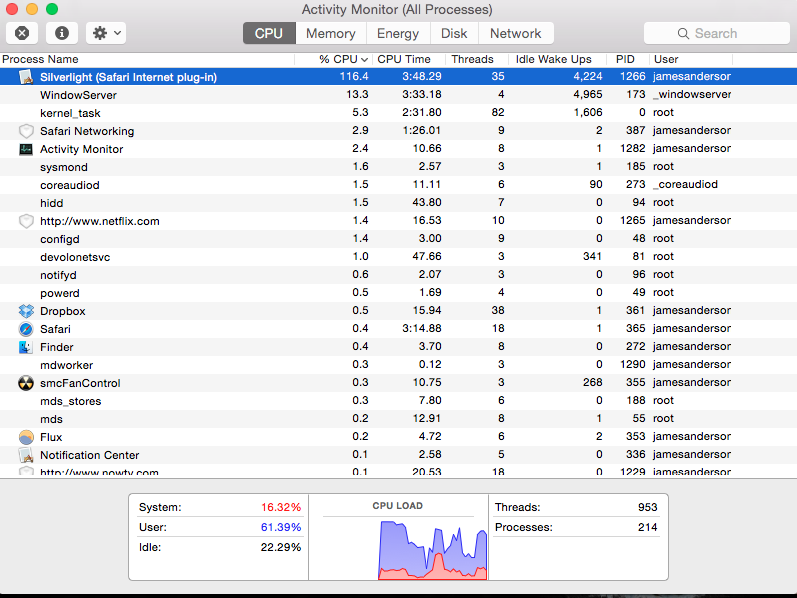Select the Silverlight (Safari Internet plug-in) row
This screenshot has width=797, height=598.
tap(398, 77)
